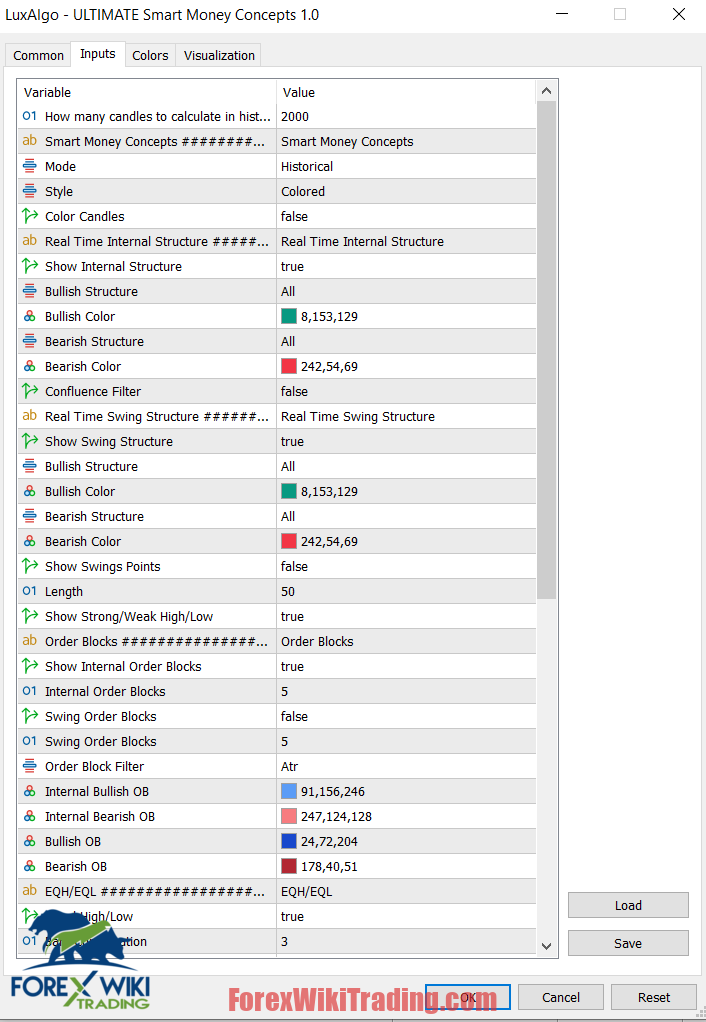The image size is (706, 1022).
Task: Select the Inputs tab
Action: (x=98, y=54)
